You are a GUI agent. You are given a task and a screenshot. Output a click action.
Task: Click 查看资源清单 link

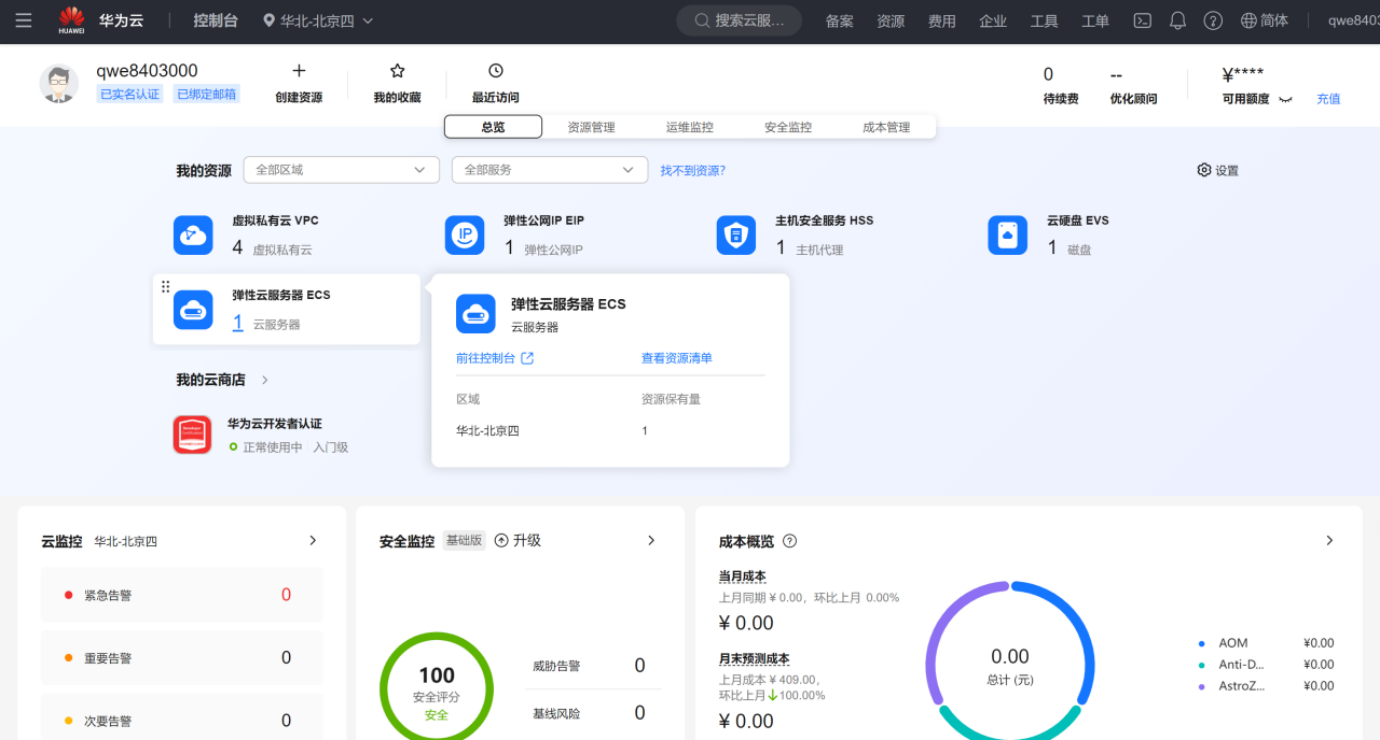pos(677,358)
